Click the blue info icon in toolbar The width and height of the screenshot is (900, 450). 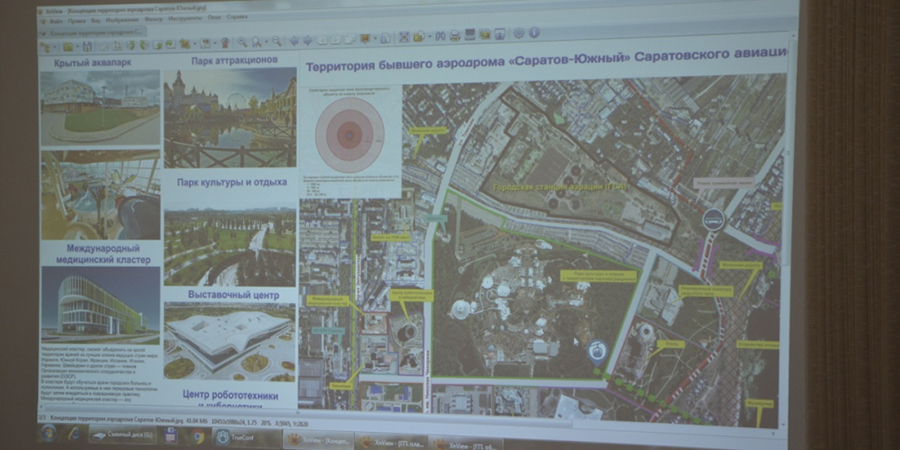point(533,33)
